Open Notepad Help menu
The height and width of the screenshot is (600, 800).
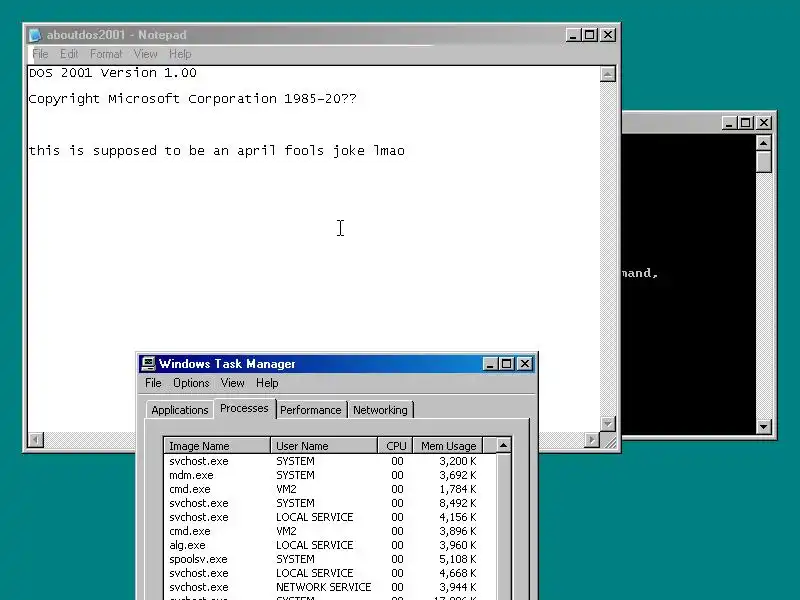[180, 54]
